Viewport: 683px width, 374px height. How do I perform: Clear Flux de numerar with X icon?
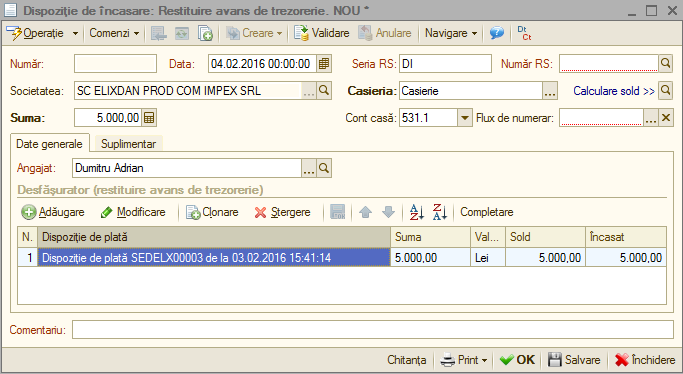666,118
